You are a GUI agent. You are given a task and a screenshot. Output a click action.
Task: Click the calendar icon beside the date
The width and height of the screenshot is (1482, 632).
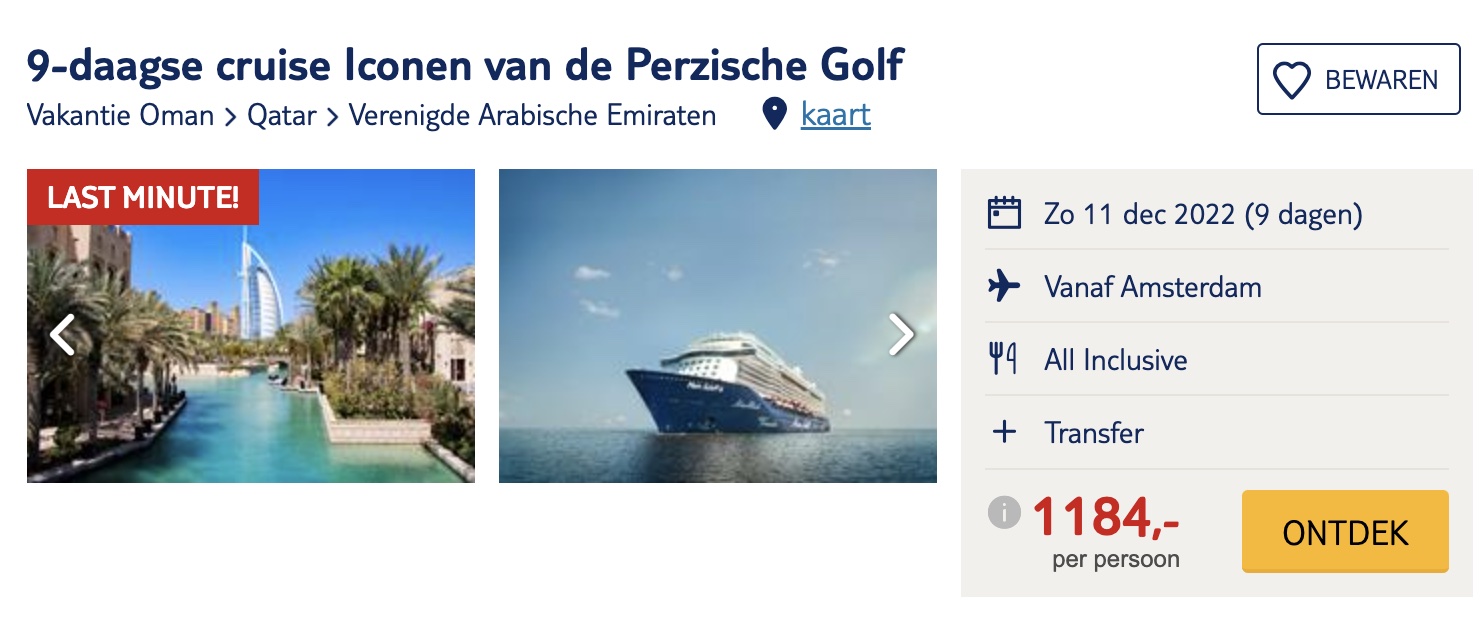click(x=1004, y=213)
